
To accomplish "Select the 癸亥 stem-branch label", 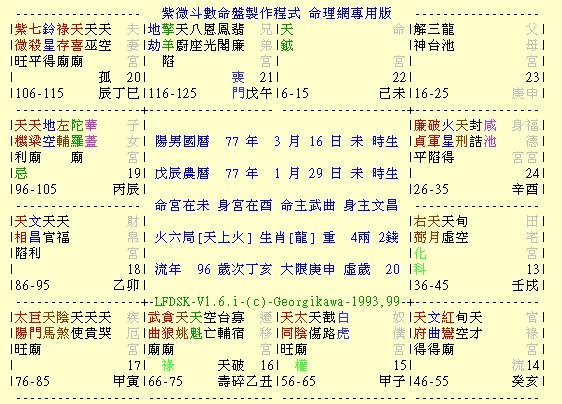I will (525, 381).
